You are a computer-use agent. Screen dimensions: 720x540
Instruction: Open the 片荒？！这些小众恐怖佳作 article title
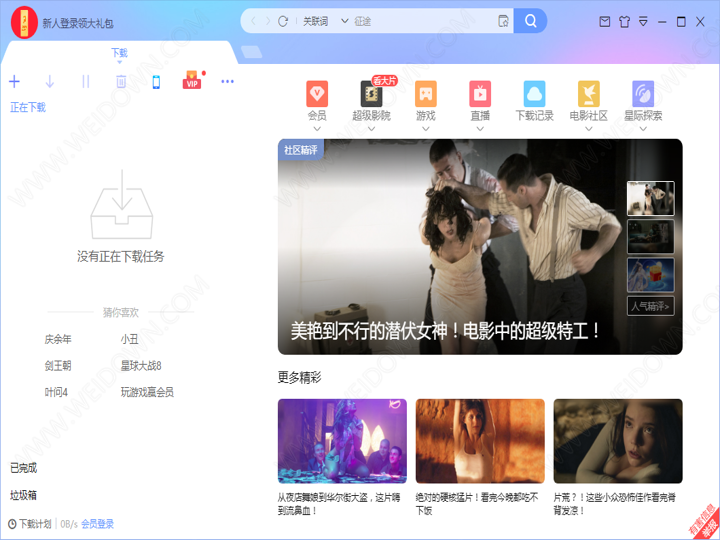pos(615,504)
